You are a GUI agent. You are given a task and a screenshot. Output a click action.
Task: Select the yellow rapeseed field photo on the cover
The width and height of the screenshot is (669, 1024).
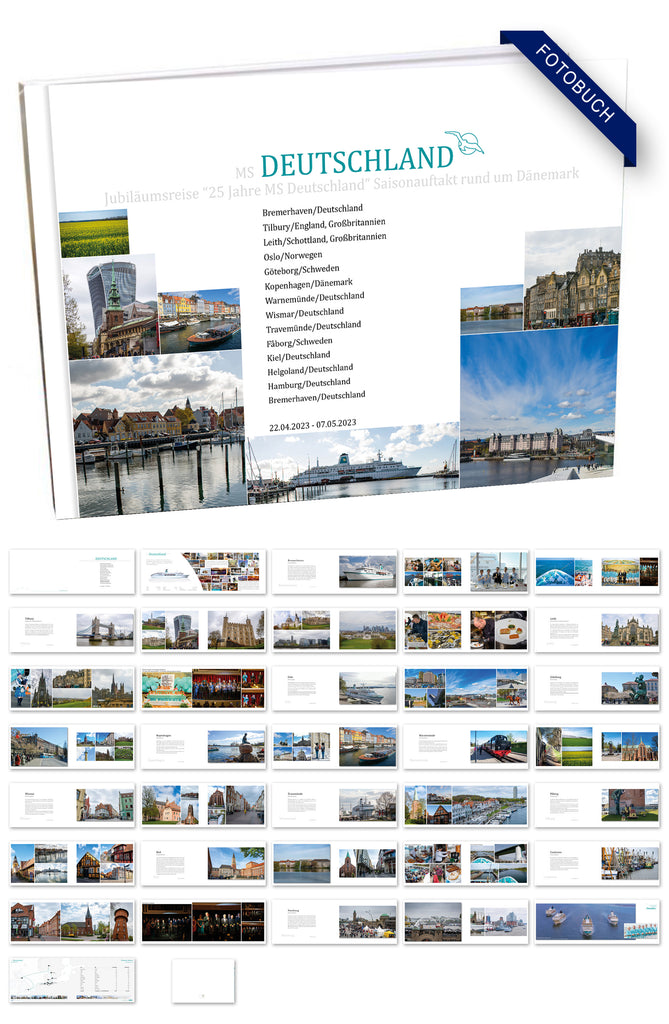click(94, 234)
